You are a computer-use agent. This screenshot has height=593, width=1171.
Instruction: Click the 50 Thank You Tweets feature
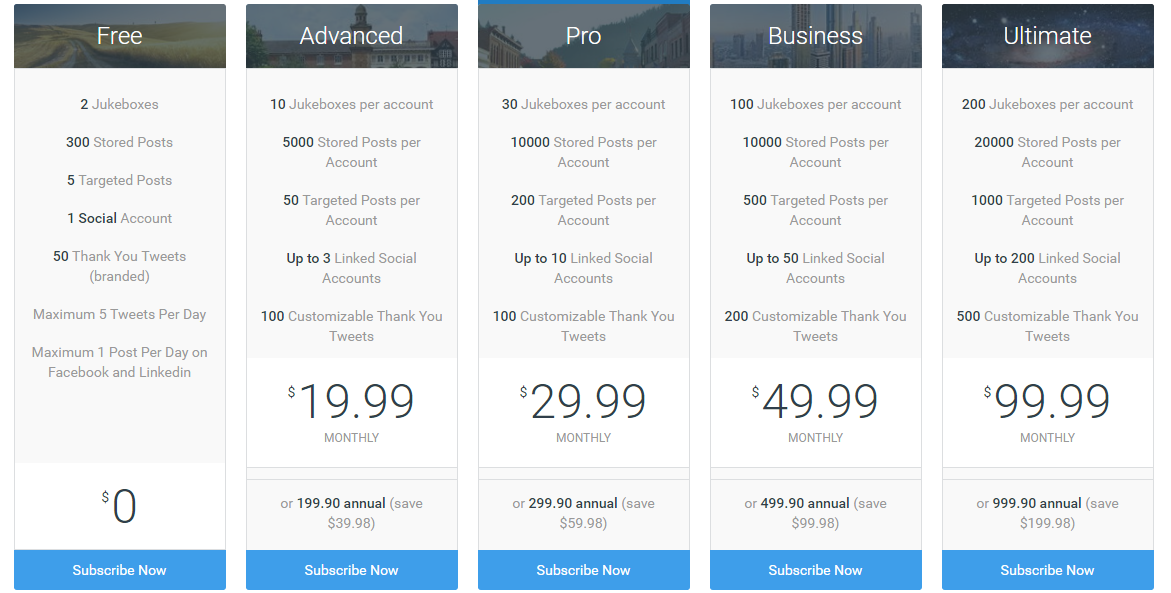[x=120, y=266]
